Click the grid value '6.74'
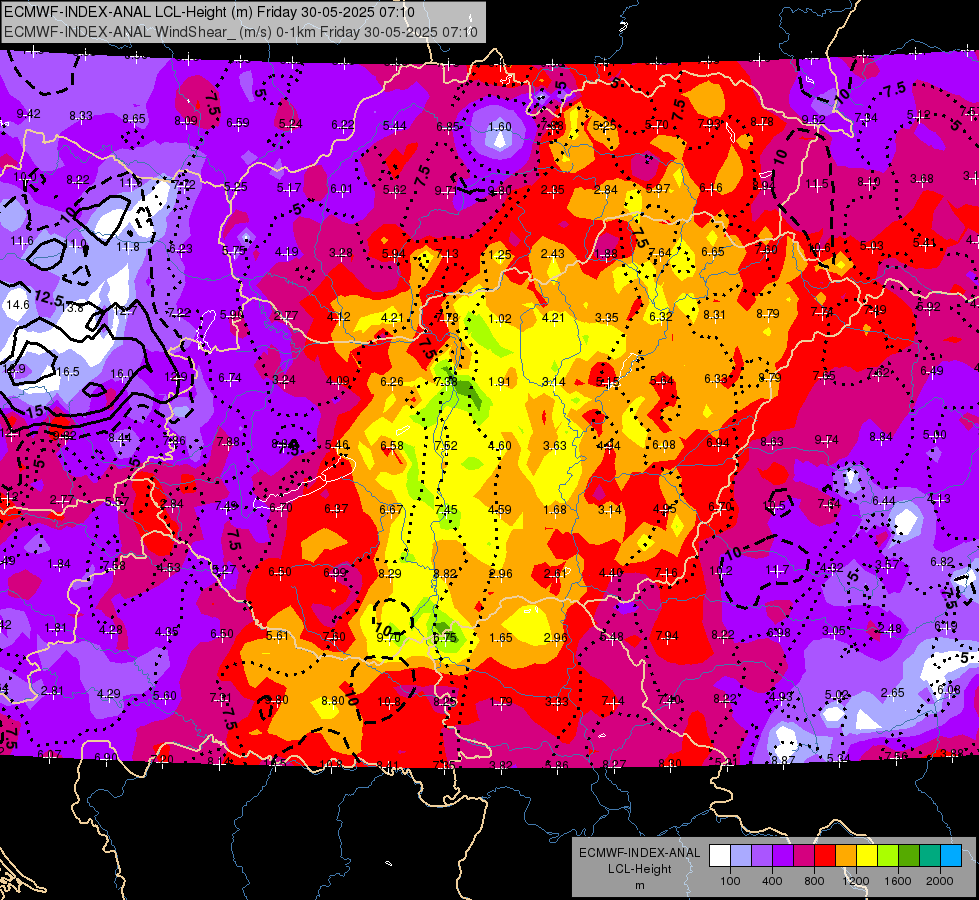979x900 pixels. [x=230, y=378]
